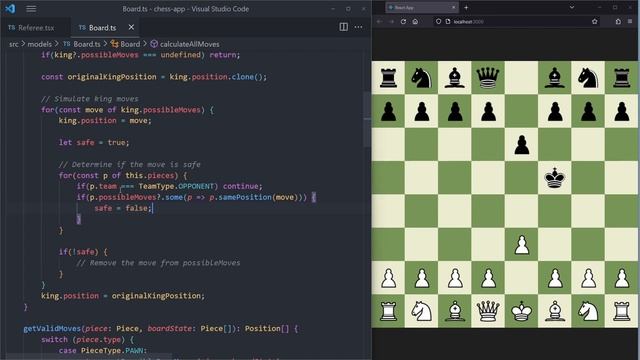Click the empty e2 square
Viewport: 640px width, 360px height.
point(521,278)
